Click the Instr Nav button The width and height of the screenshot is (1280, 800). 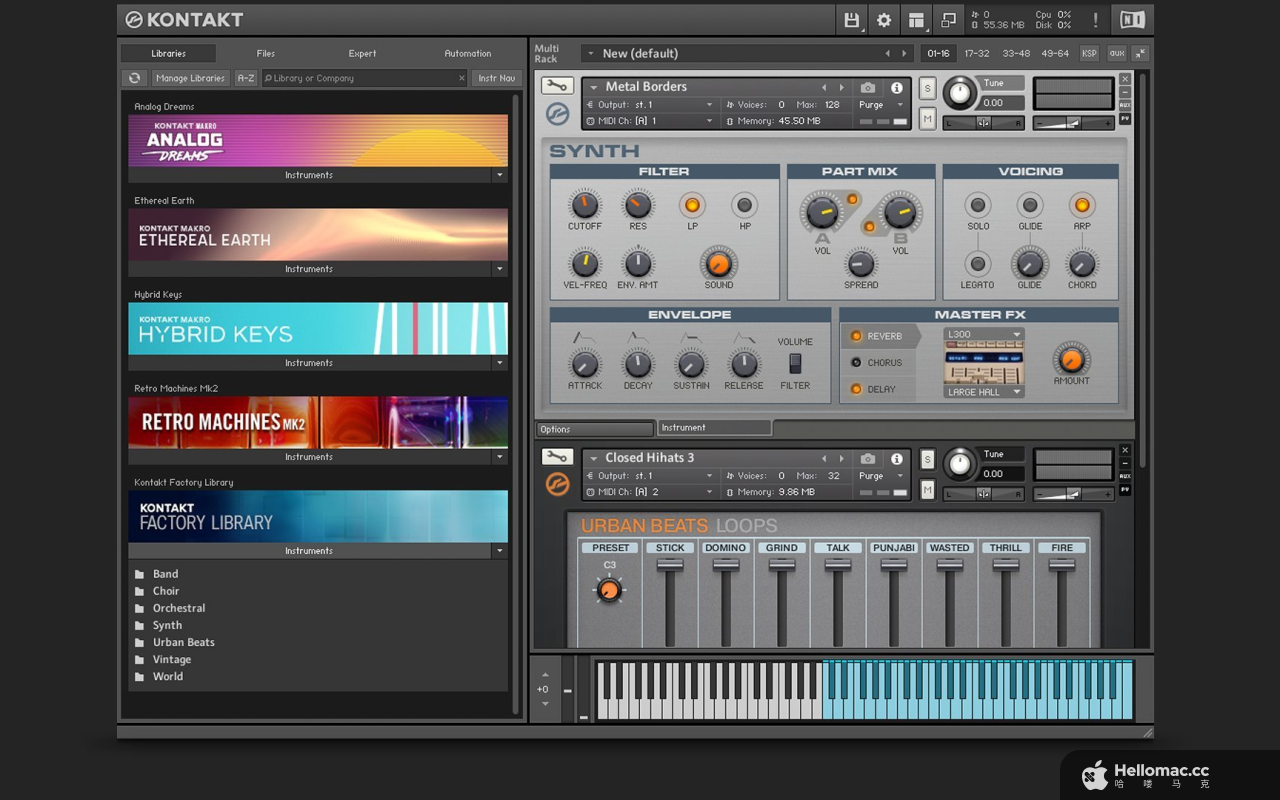click(x=496, y=78)
